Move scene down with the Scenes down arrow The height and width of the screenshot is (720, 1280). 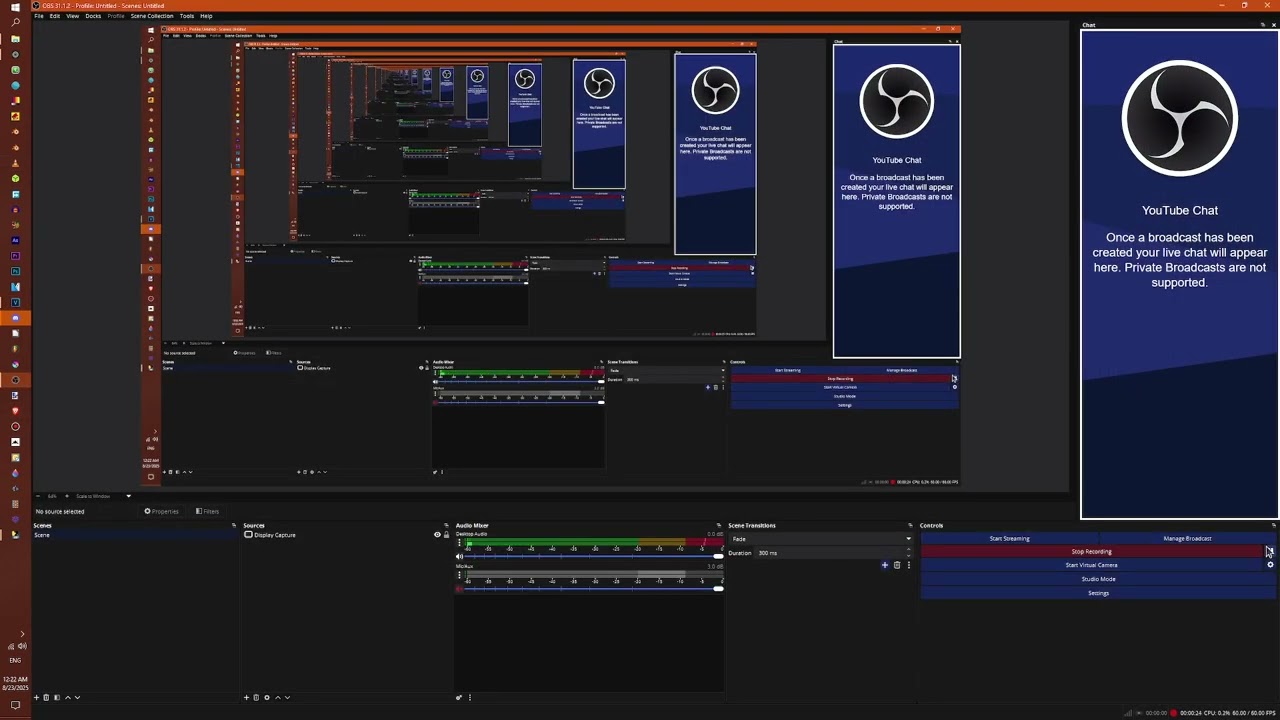click(77, 697)
